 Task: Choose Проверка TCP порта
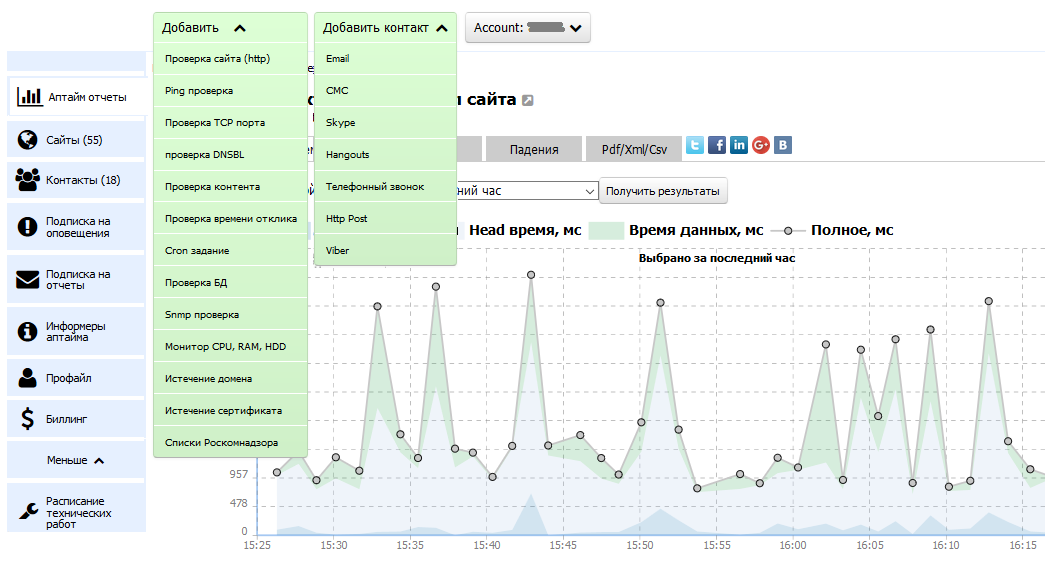coord(231,122)
